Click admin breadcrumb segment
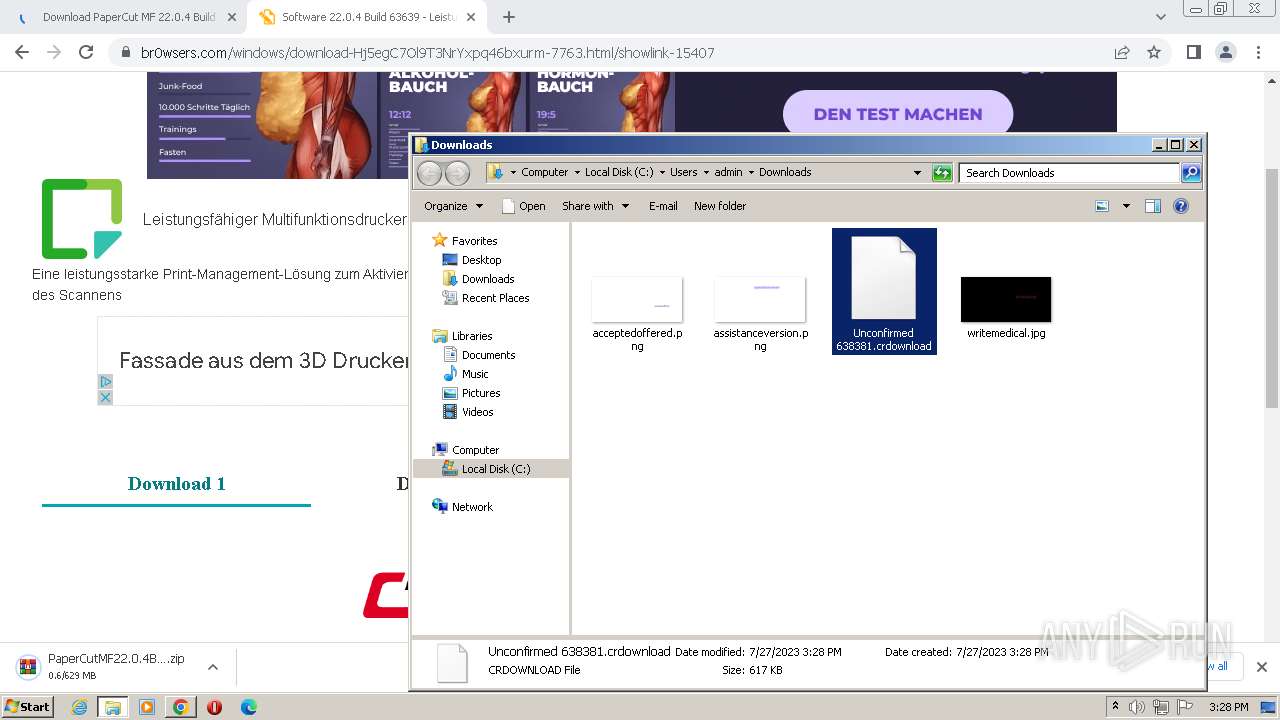 click(728, 172)
